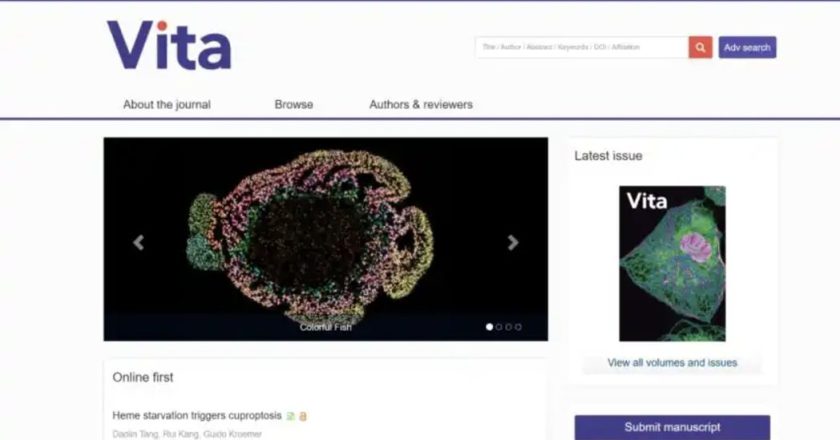Click the Submit manuscript button
Viewport: 840px width, 440px height.
point(672,427)
